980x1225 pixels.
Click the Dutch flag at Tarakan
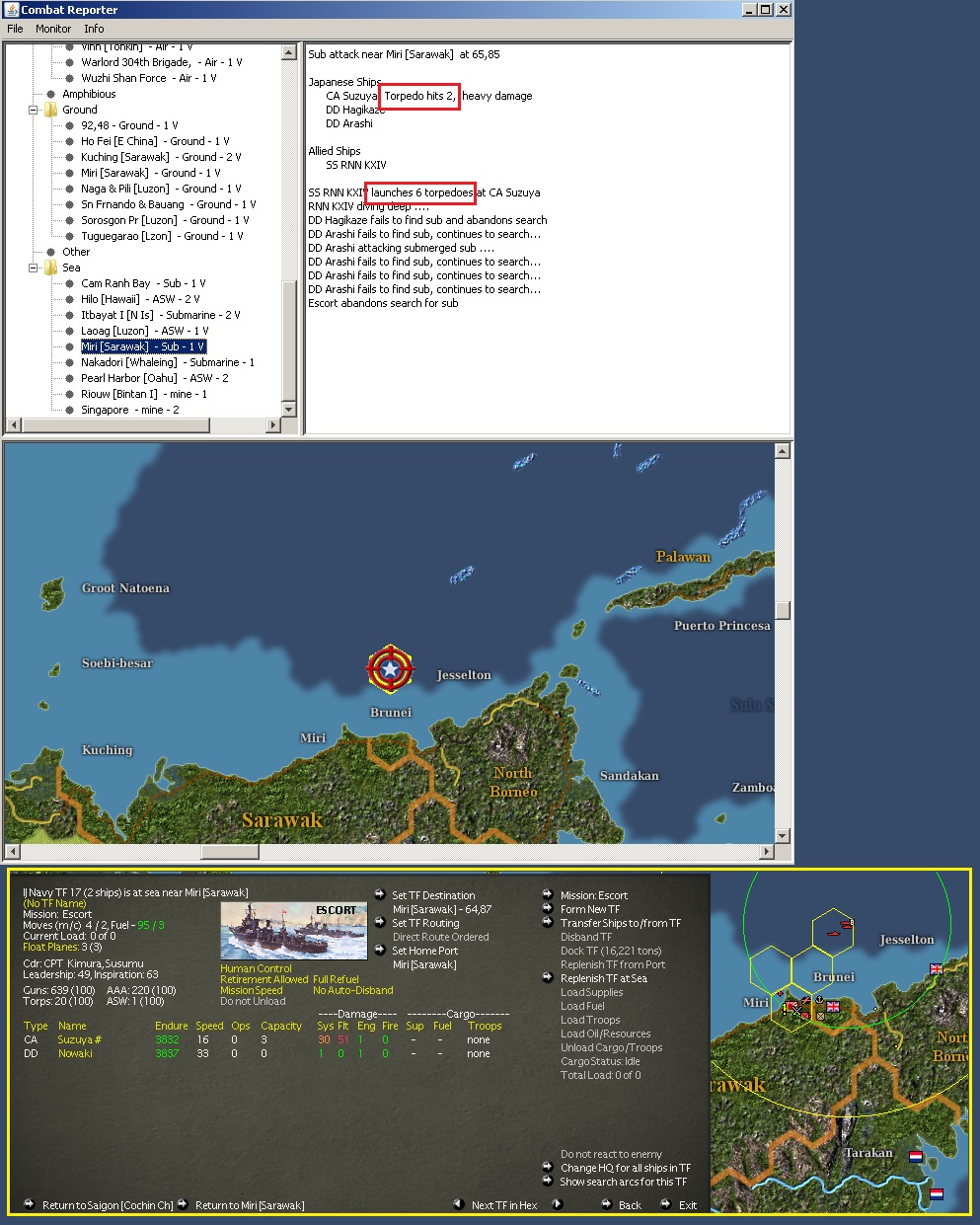[915, 1156]
